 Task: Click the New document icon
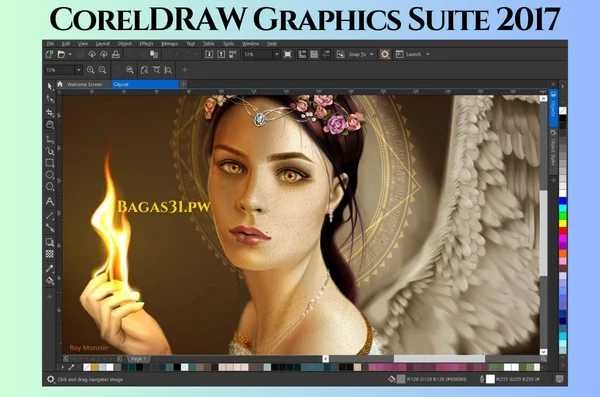point(49,54)
